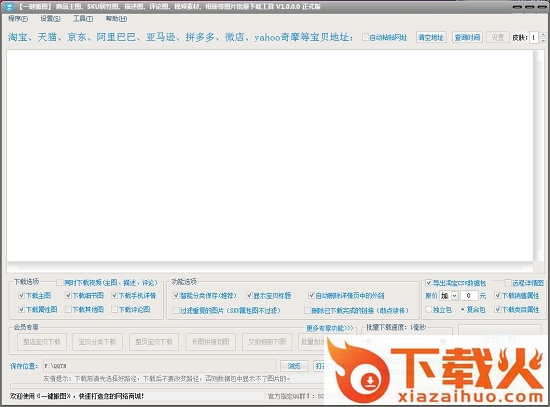The image size is (550, 407).
Task: Increase the 皮肤 value with the up arrow
Action: 543,34
